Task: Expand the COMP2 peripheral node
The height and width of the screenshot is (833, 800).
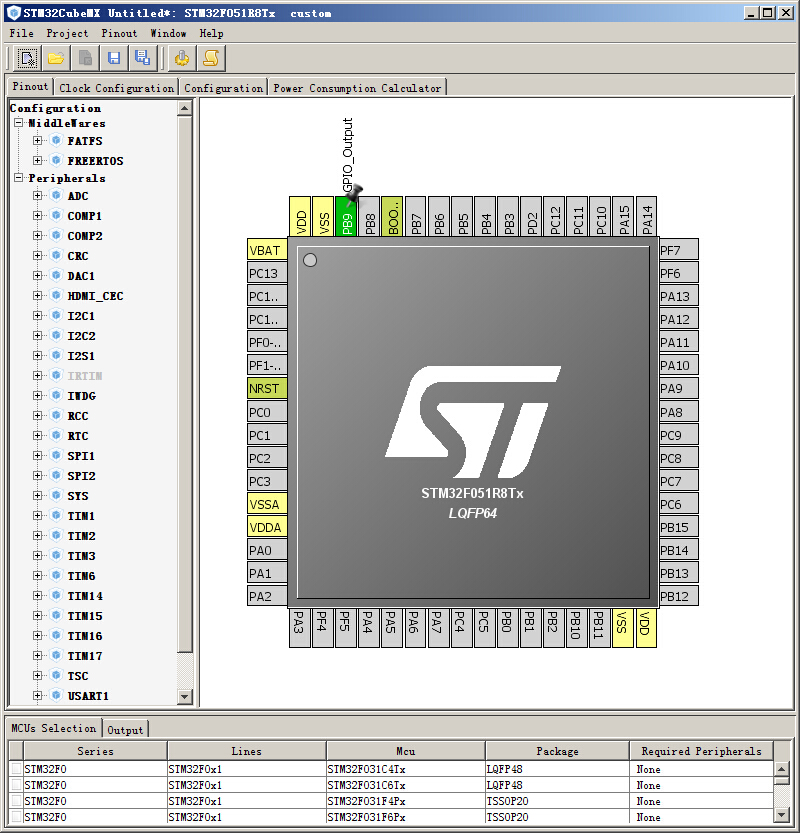Action: (37, 235)
